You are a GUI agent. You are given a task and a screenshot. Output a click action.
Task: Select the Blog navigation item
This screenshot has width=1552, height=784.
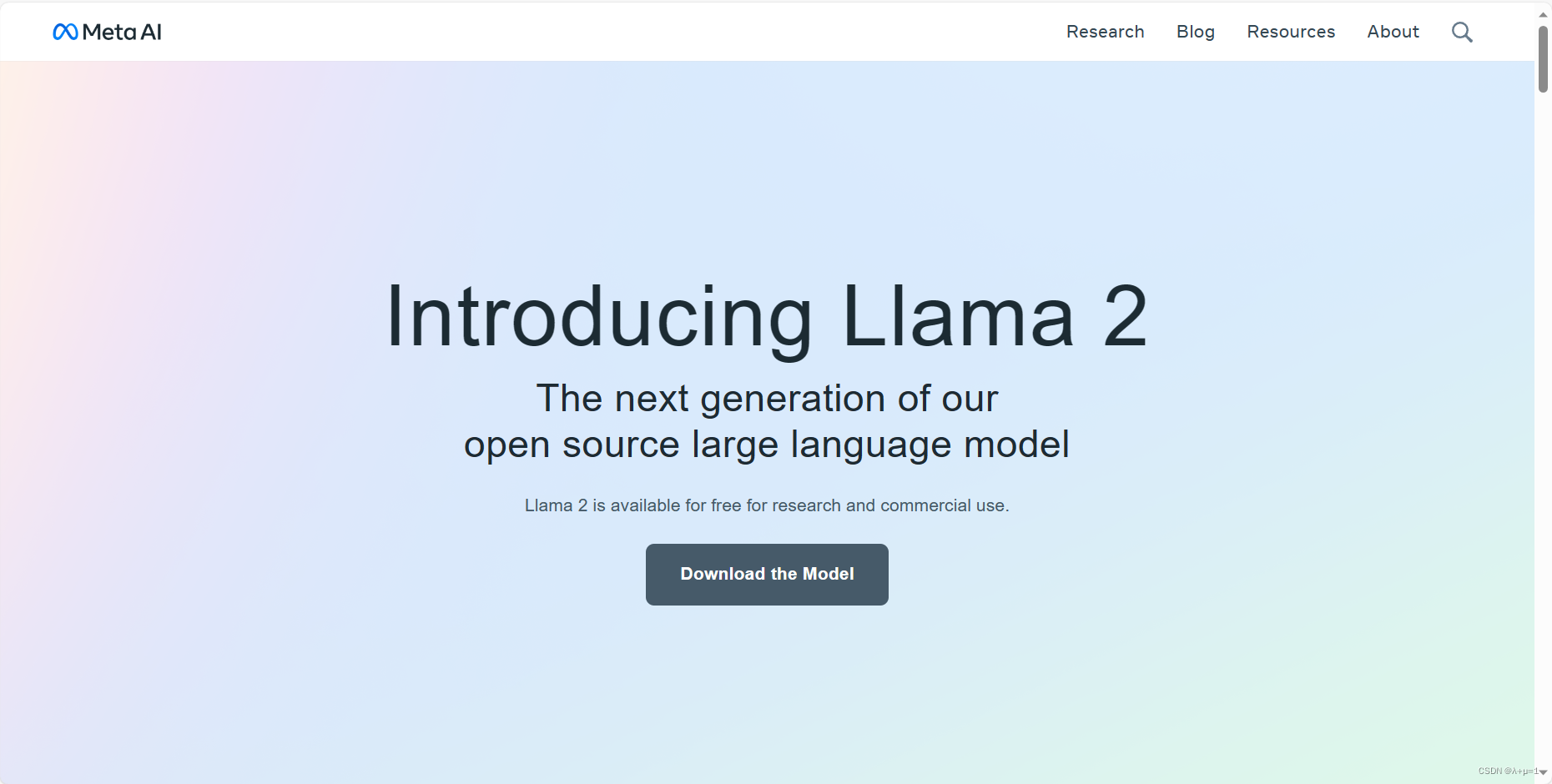pyautogui.click(x=1195, y=31)
